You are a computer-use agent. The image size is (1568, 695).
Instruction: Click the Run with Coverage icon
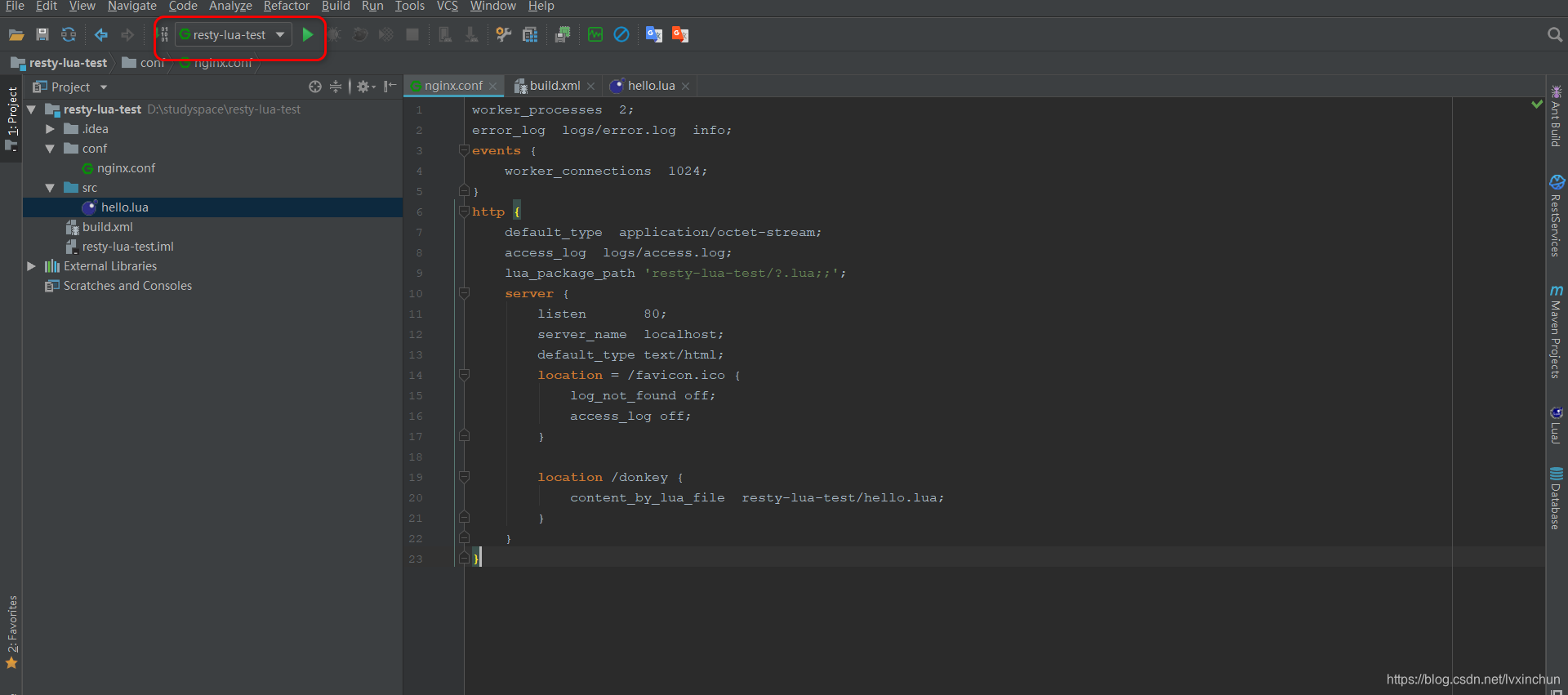point(360,34)
